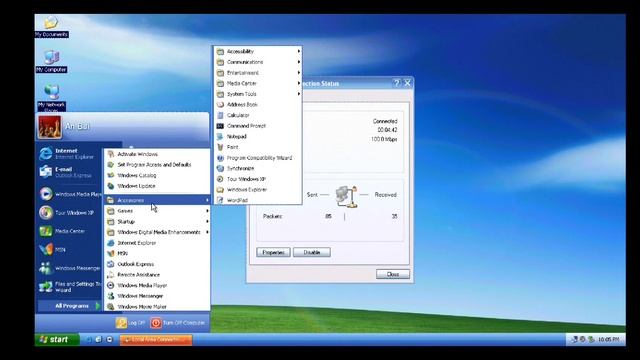Launch WordPad from Accessories
The image size is (640, 360).
[x=258, y=200]
